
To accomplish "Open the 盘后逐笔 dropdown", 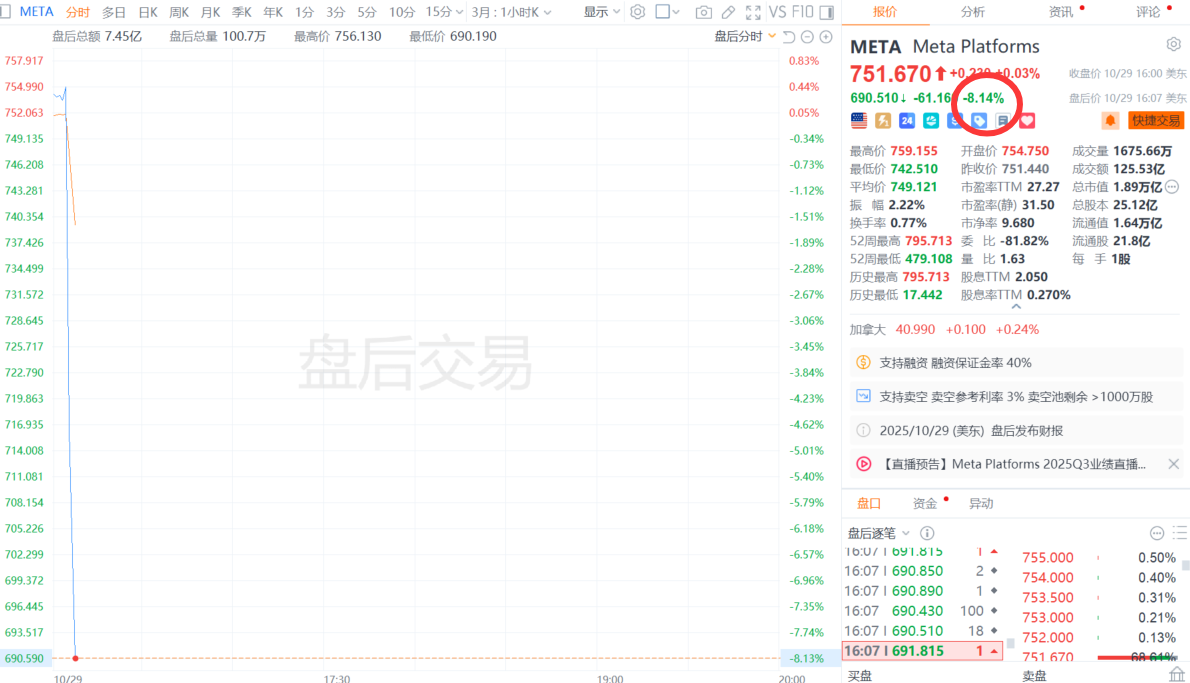I will tap(879, 533).
